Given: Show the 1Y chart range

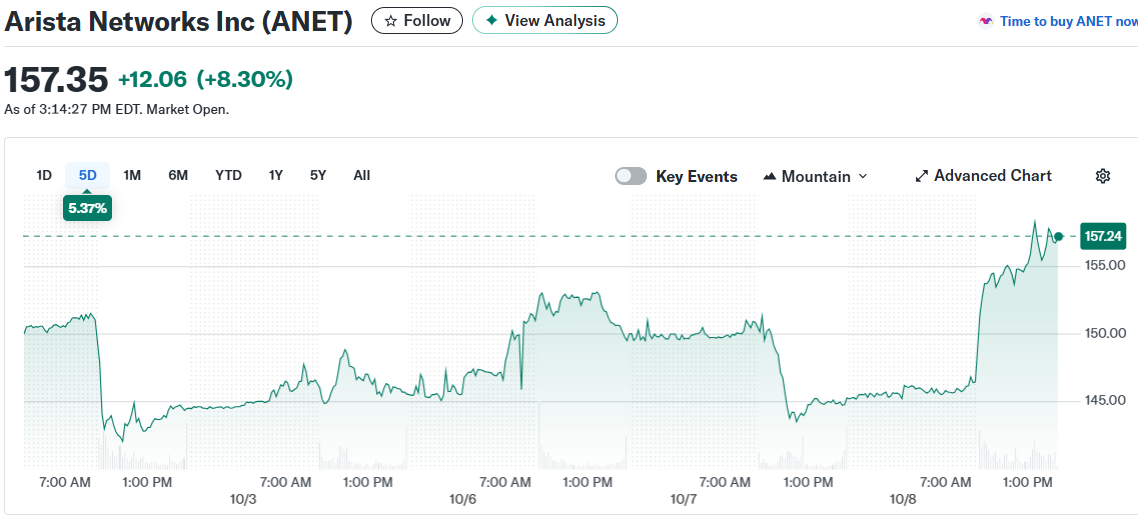Looking at the screenshot, I should pyautogui.click(x=276, y=175).
